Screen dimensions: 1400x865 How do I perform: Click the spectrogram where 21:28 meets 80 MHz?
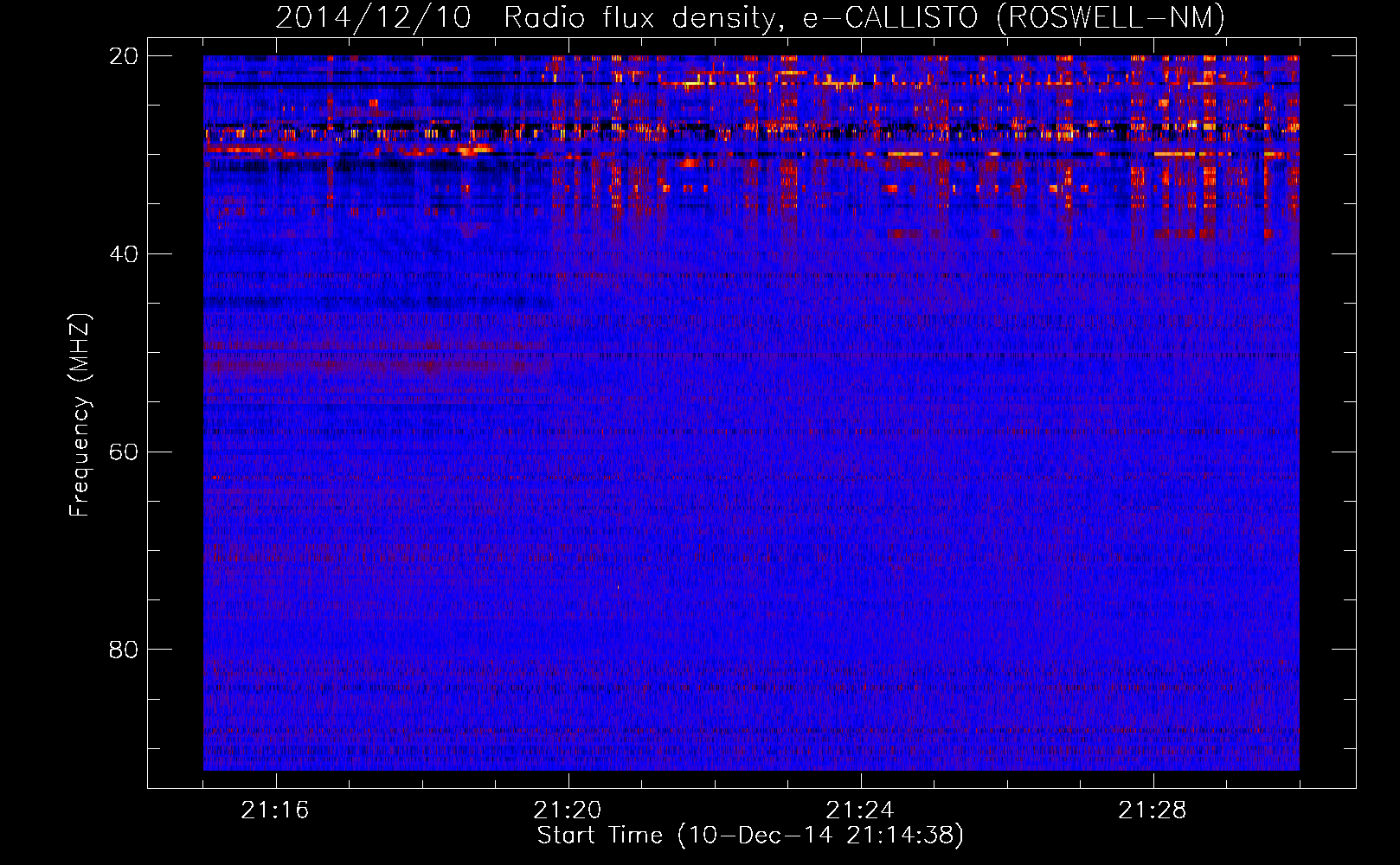pyautogui.click(x=1153, y=649)
